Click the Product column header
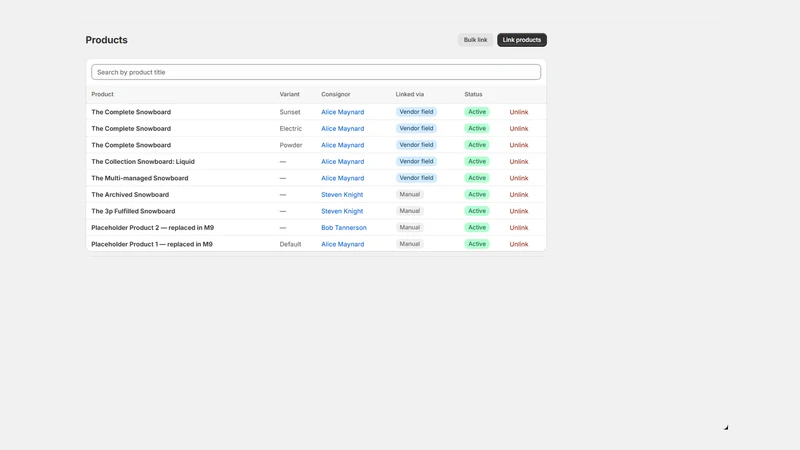 coord(102,94)
